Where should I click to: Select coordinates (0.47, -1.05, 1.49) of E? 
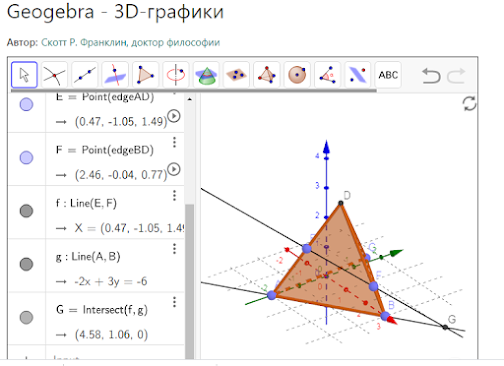121,122
